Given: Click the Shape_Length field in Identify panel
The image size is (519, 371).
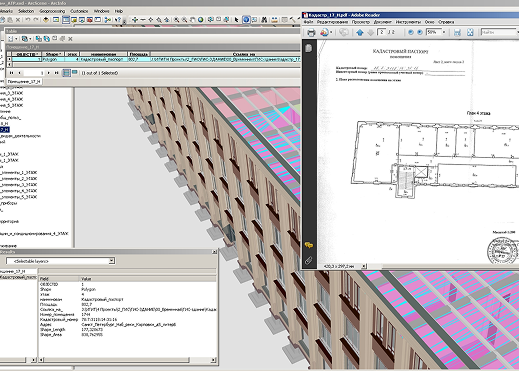Looking at the screenshot, I should pos(52,330).
